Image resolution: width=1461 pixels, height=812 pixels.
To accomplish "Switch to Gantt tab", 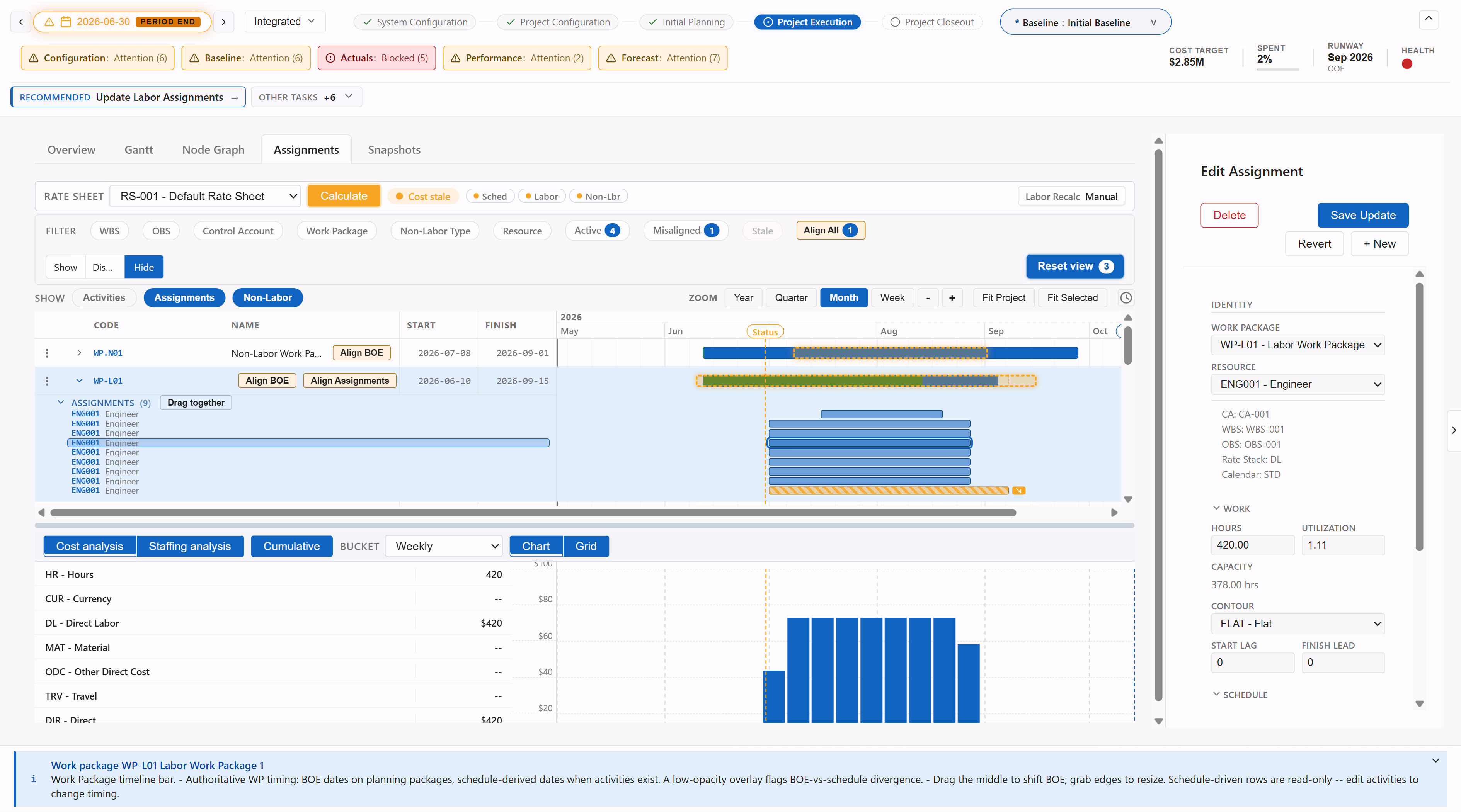I will tap(138, 150).
